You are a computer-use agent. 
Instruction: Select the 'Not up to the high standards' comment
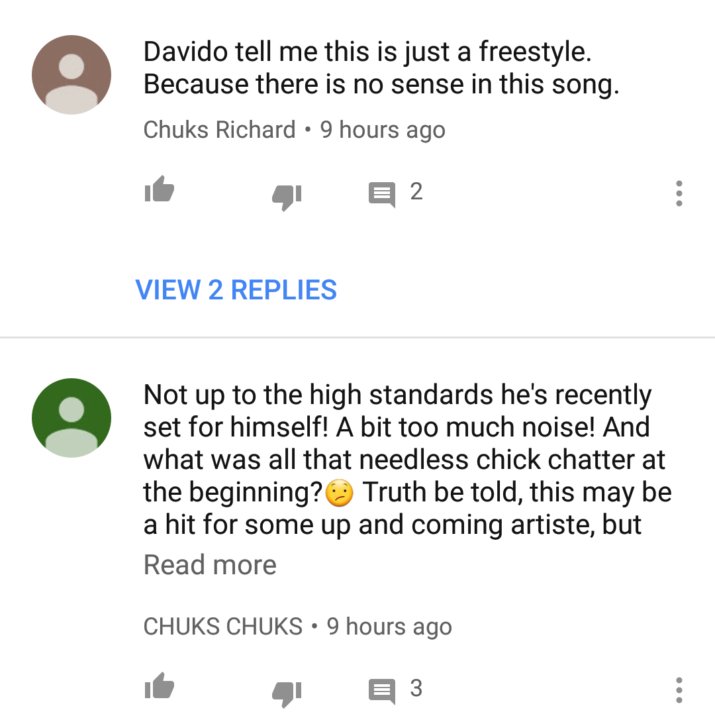pos(407,460)
